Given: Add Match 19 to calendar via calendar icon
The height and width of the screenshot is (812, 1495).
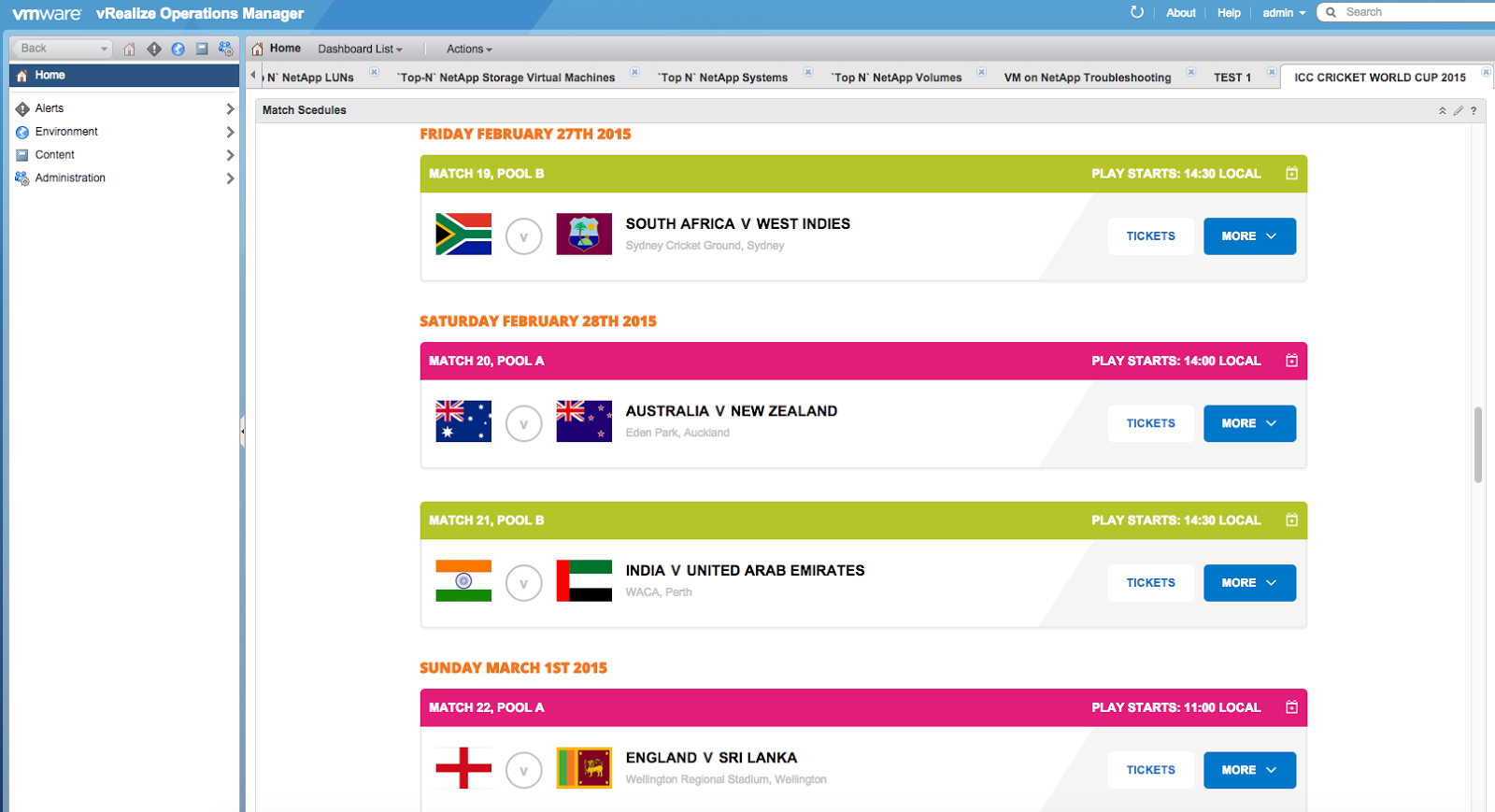Looking at the screenshot, I should [x=1291, y=174].
